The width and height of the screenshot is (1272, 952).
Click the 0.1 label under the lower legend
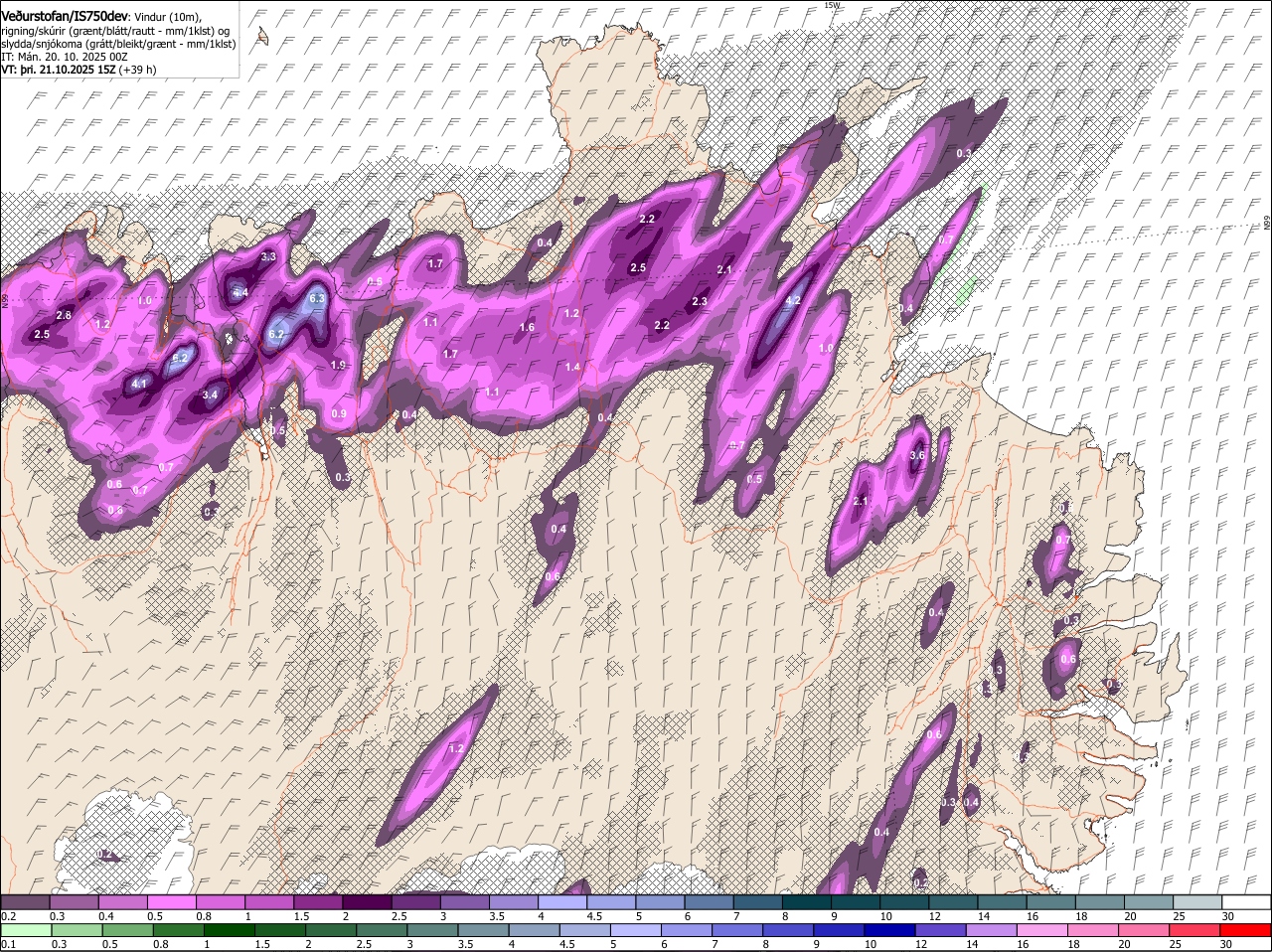pyautogui.click(x=9, y=944)
